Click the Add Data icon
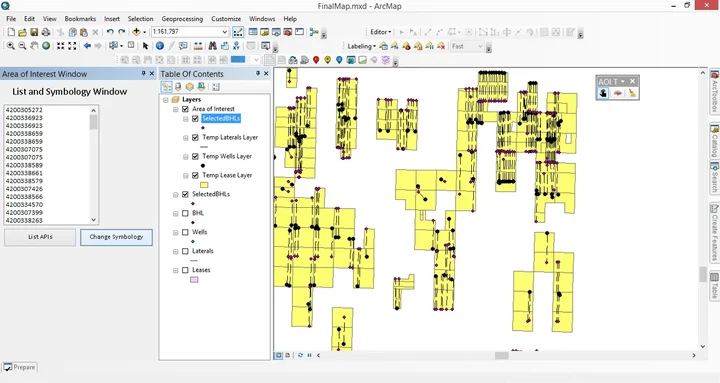720x383 pixels. coord(136,32)
